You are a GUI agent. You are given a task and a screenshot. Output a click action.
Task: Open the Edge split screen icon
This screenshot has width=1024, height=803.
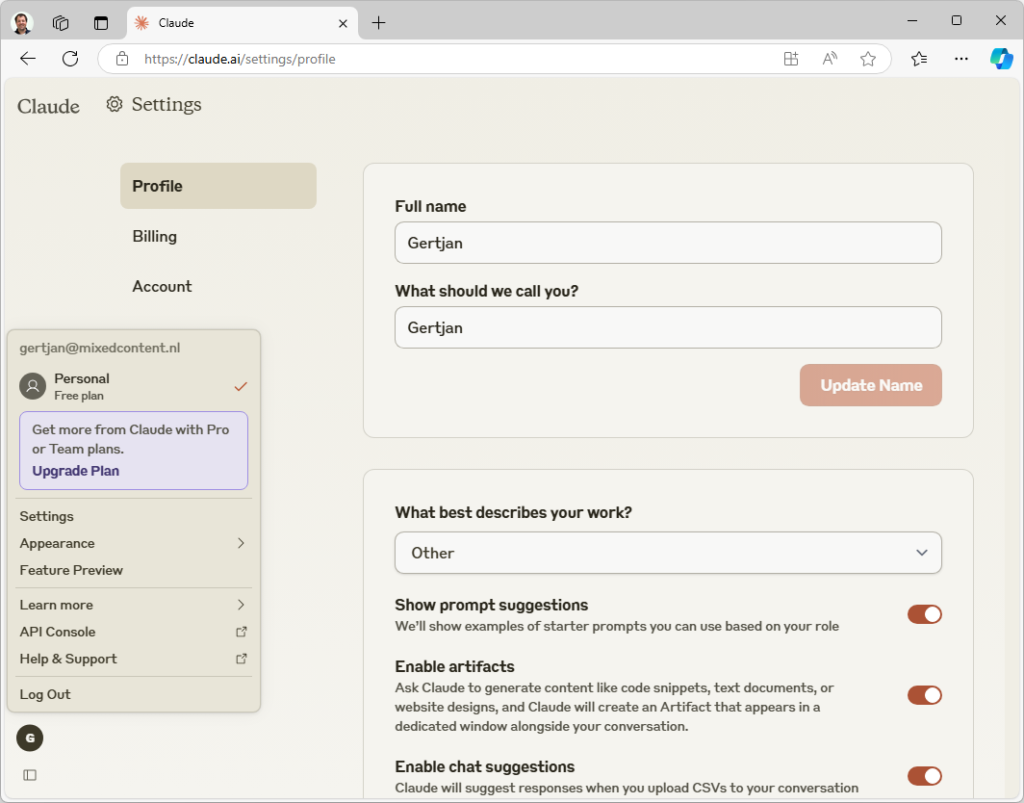tap(791, 59)
